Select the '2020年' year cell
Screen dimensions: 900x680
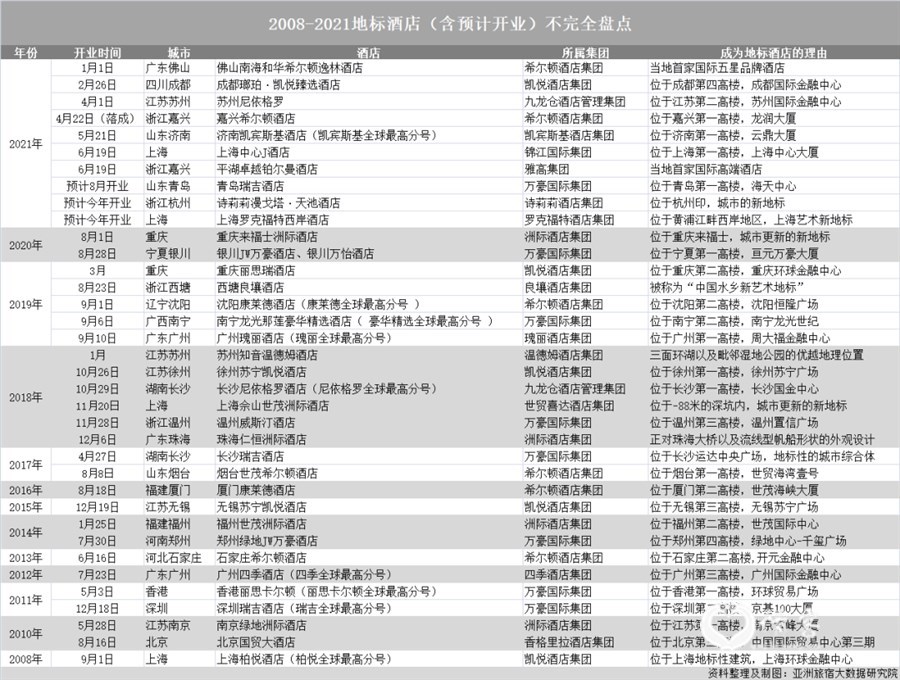(26, 245)
